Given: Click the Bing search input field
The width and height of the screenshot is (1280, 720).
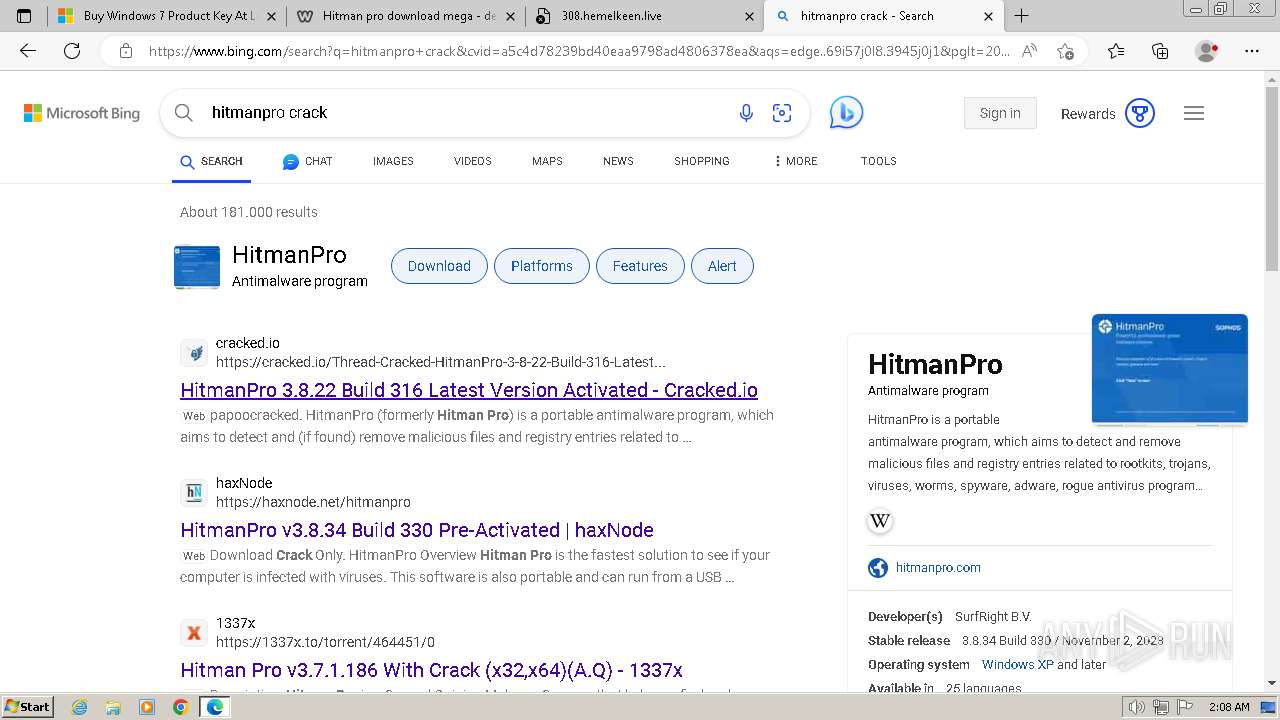Looking at the screenshot, I should click(x=469, y=113).
